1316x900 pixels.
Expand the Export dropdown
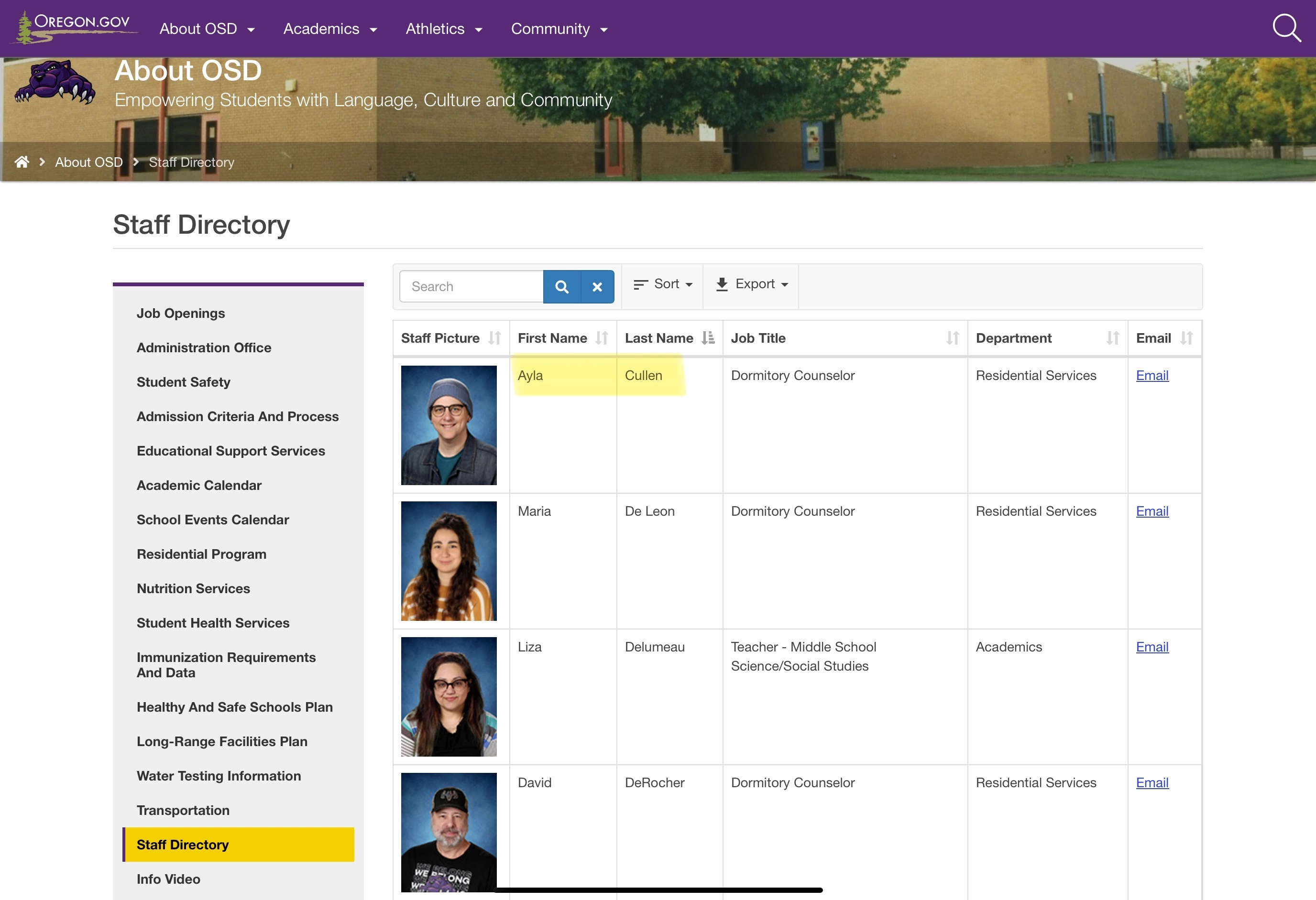[x=751, y=284]
